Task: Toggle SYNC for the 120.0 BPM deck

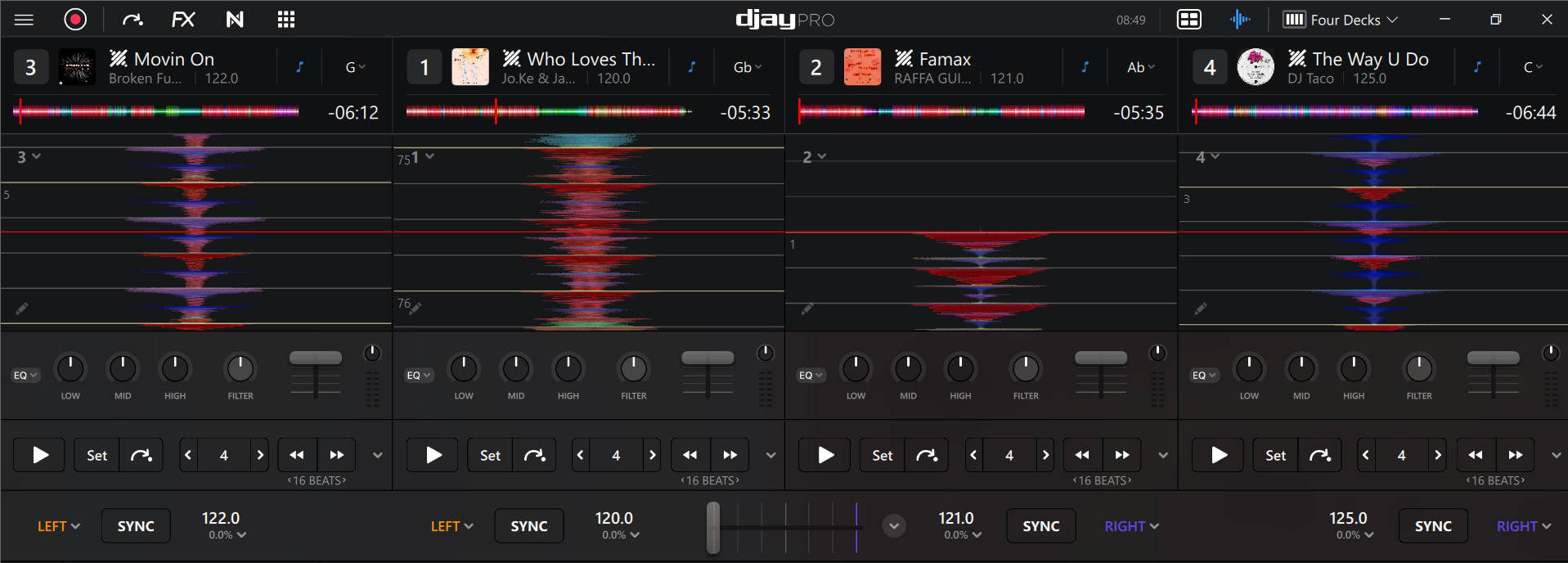Action: click(529, 526)
